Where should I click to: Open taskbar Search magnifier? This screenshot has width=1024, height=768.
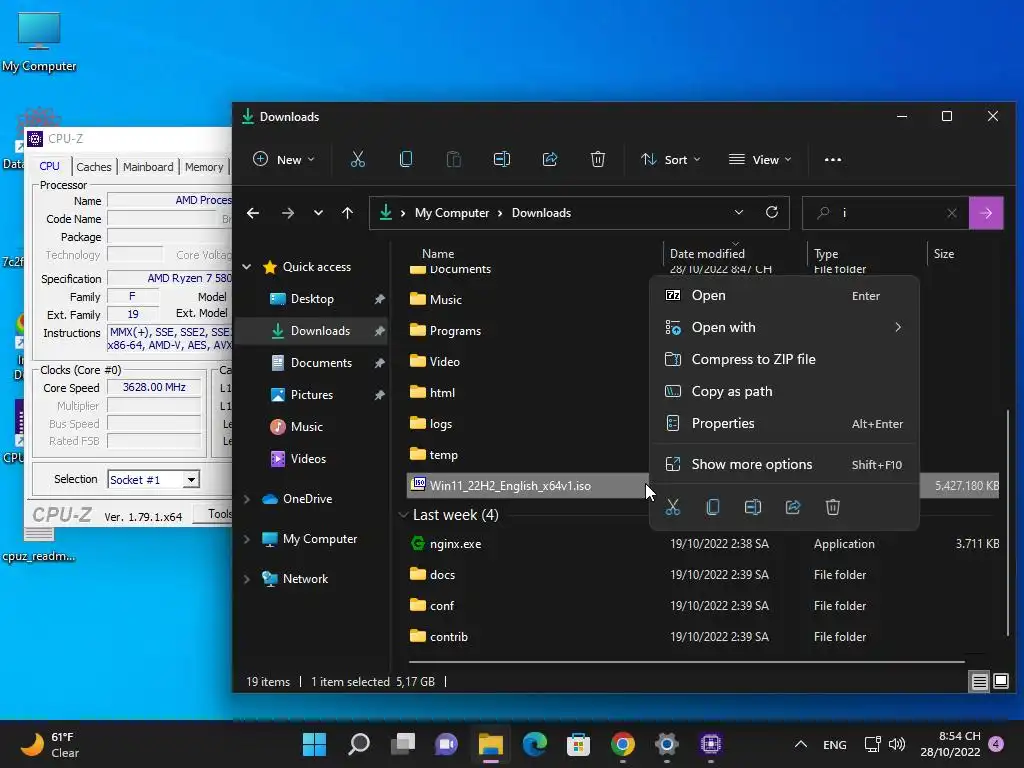pyautogui.click(x=359, y=744)
